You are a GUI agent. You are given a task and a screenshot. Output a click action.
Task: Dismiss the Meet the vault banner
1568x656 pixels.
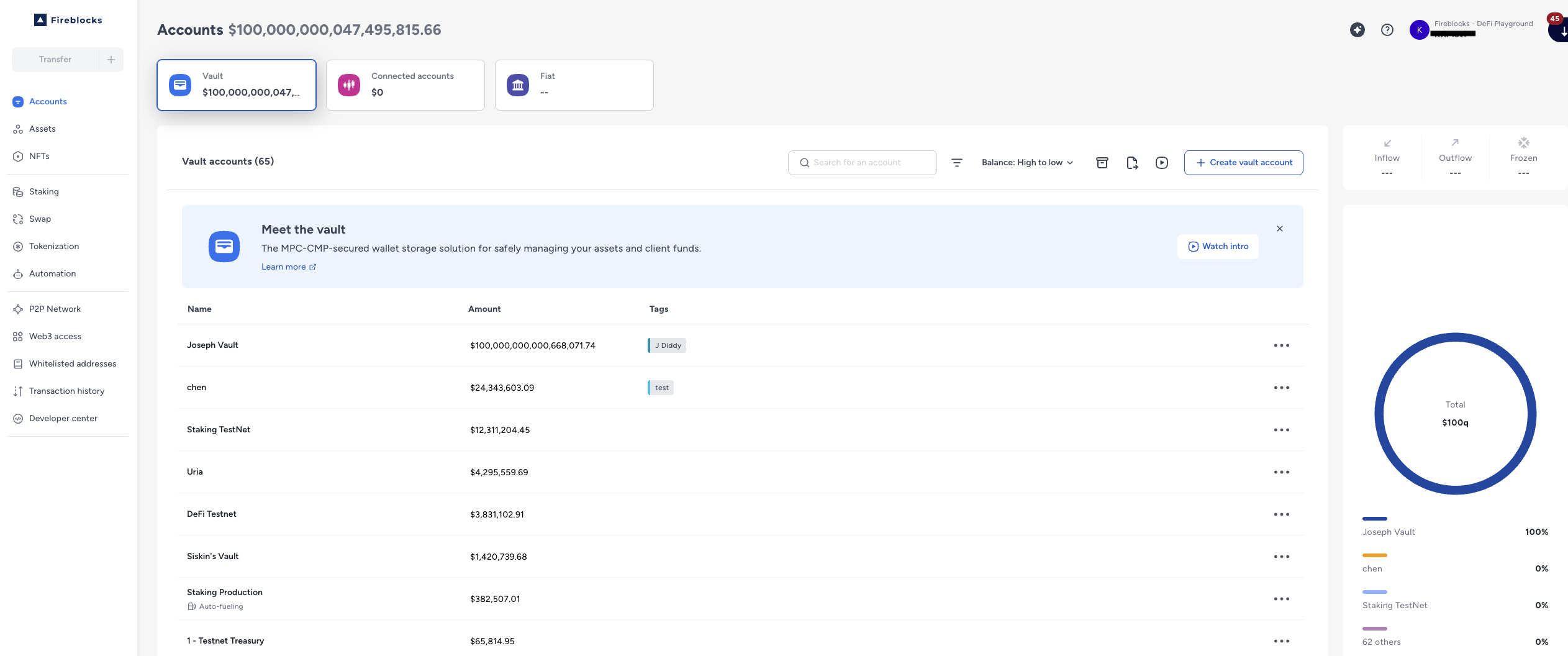tap(1280, 229)
